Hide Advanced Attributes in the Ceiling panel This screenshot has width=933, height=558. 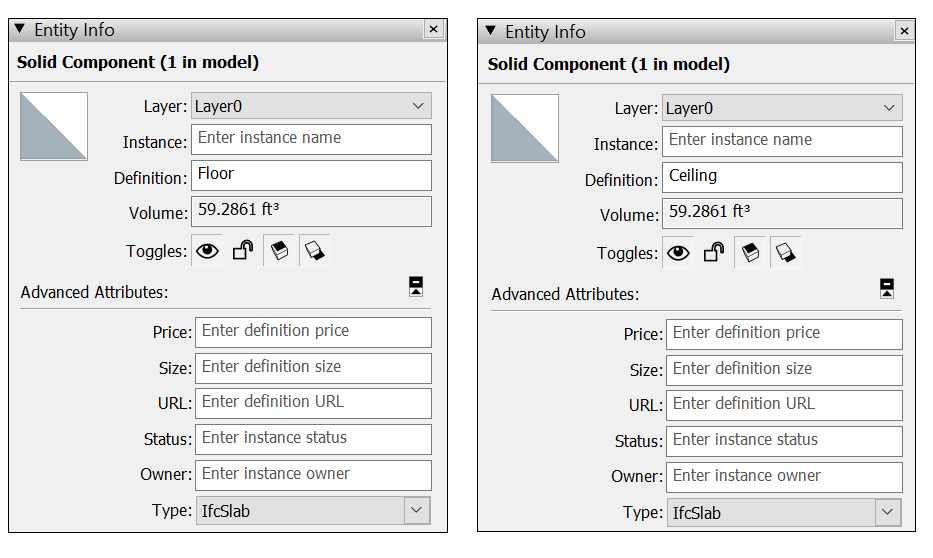pos(886,289)
